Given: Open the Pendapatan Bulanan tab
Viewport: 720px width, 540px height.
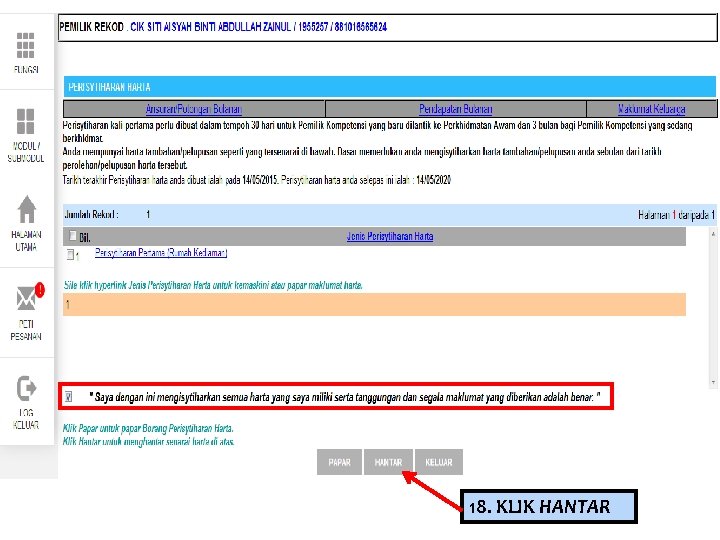Looking at the screenshot, I should pyautogui.click(x=456, y=109).
